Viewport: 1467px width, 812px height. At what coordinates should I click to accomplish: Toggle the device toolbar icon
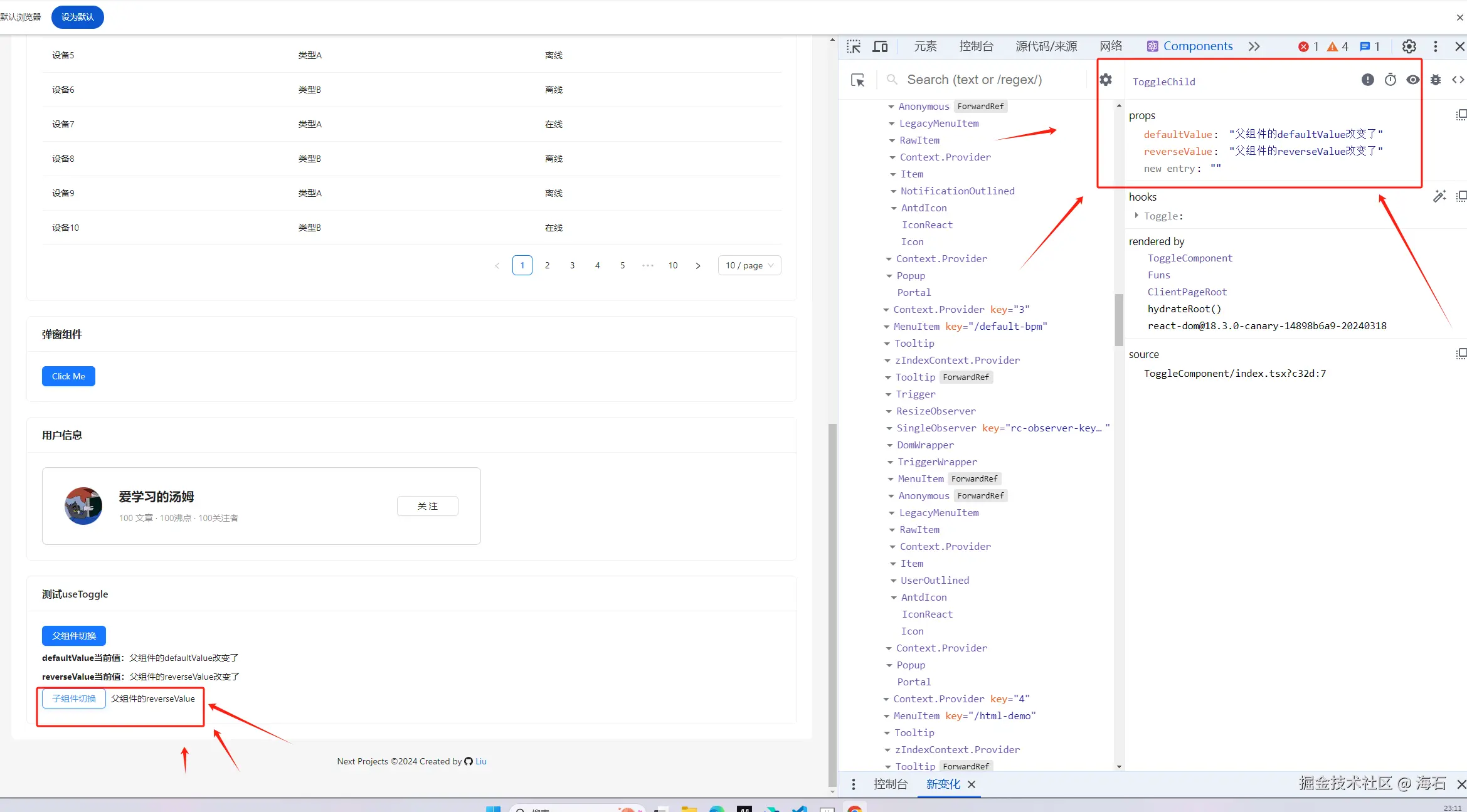click(881, 46)
